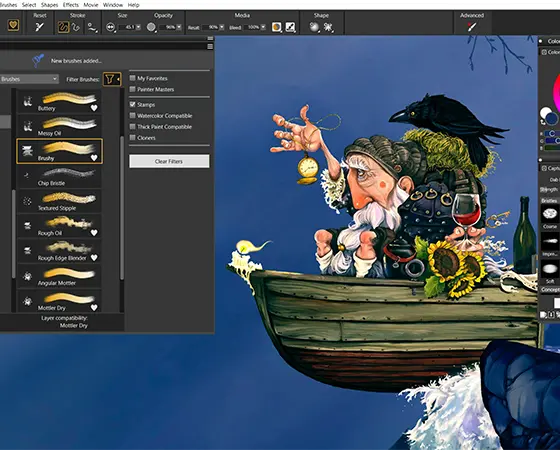Viewport: 560px width, 450px height.
Task: Click the Clear Filters button
Action: [x=169, y=161]
